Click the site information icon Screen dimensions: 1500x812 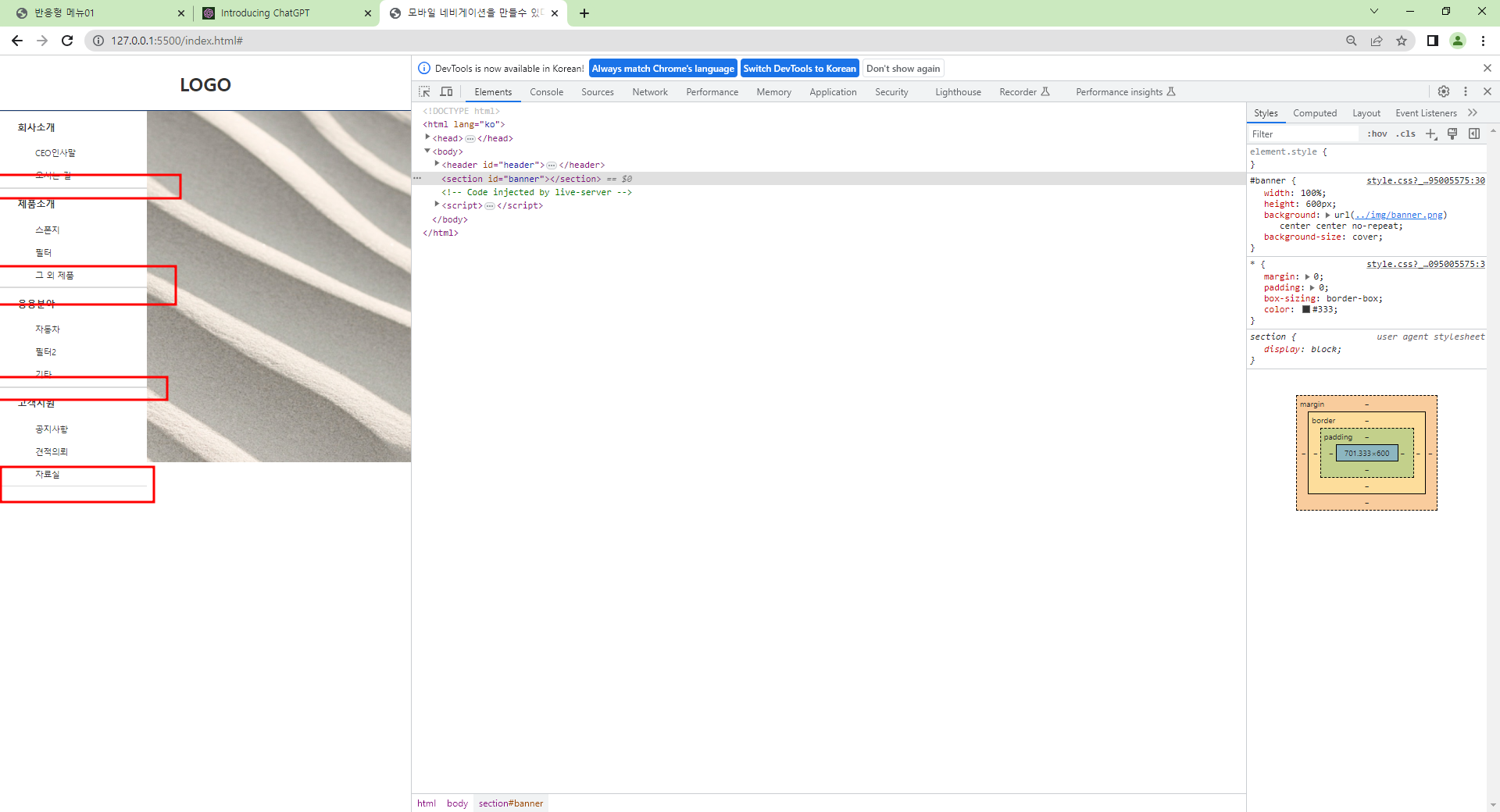click(98, 41)
